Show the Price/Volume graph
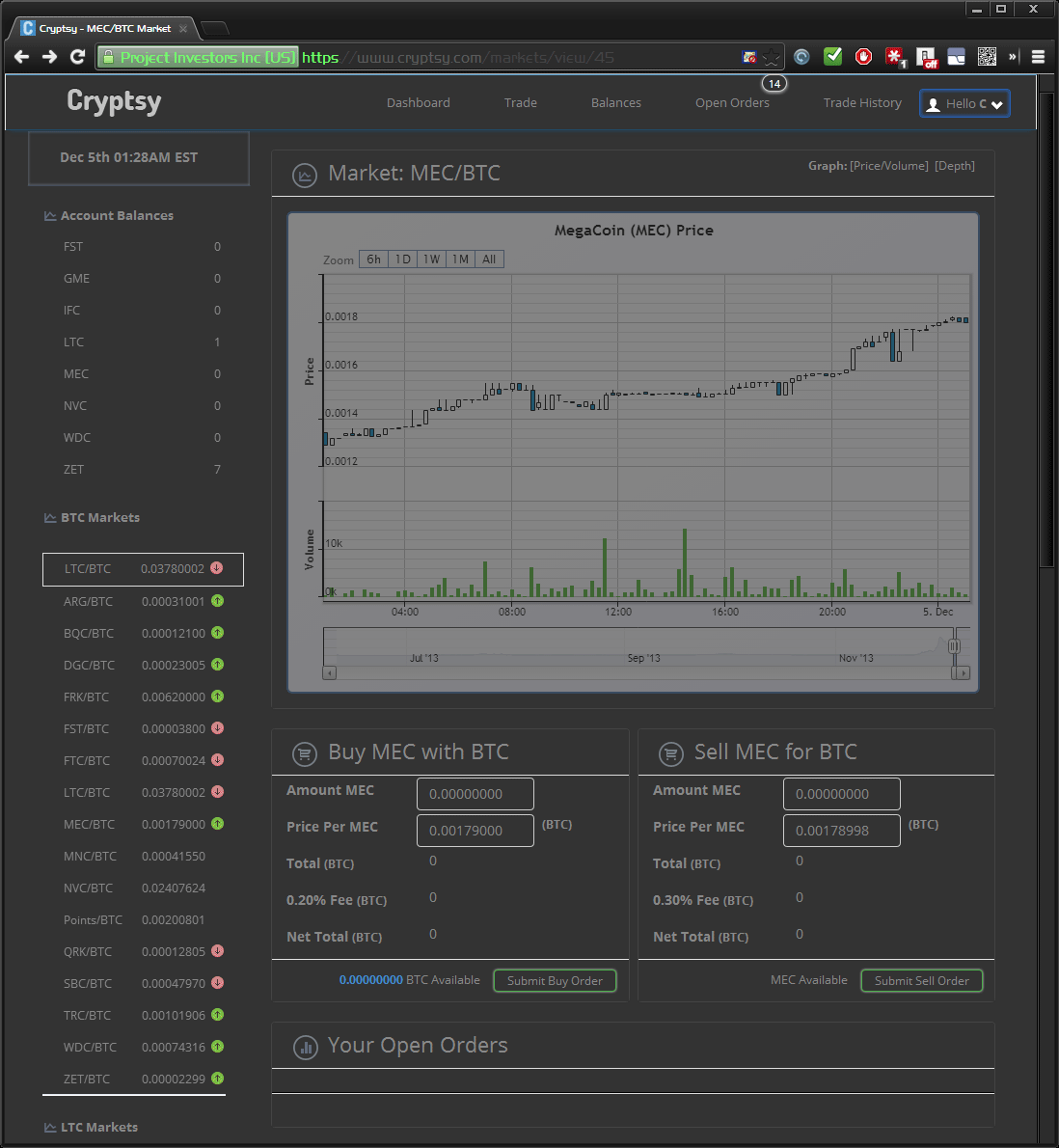Screen dimensions: 1059x1148 point(888,166)
